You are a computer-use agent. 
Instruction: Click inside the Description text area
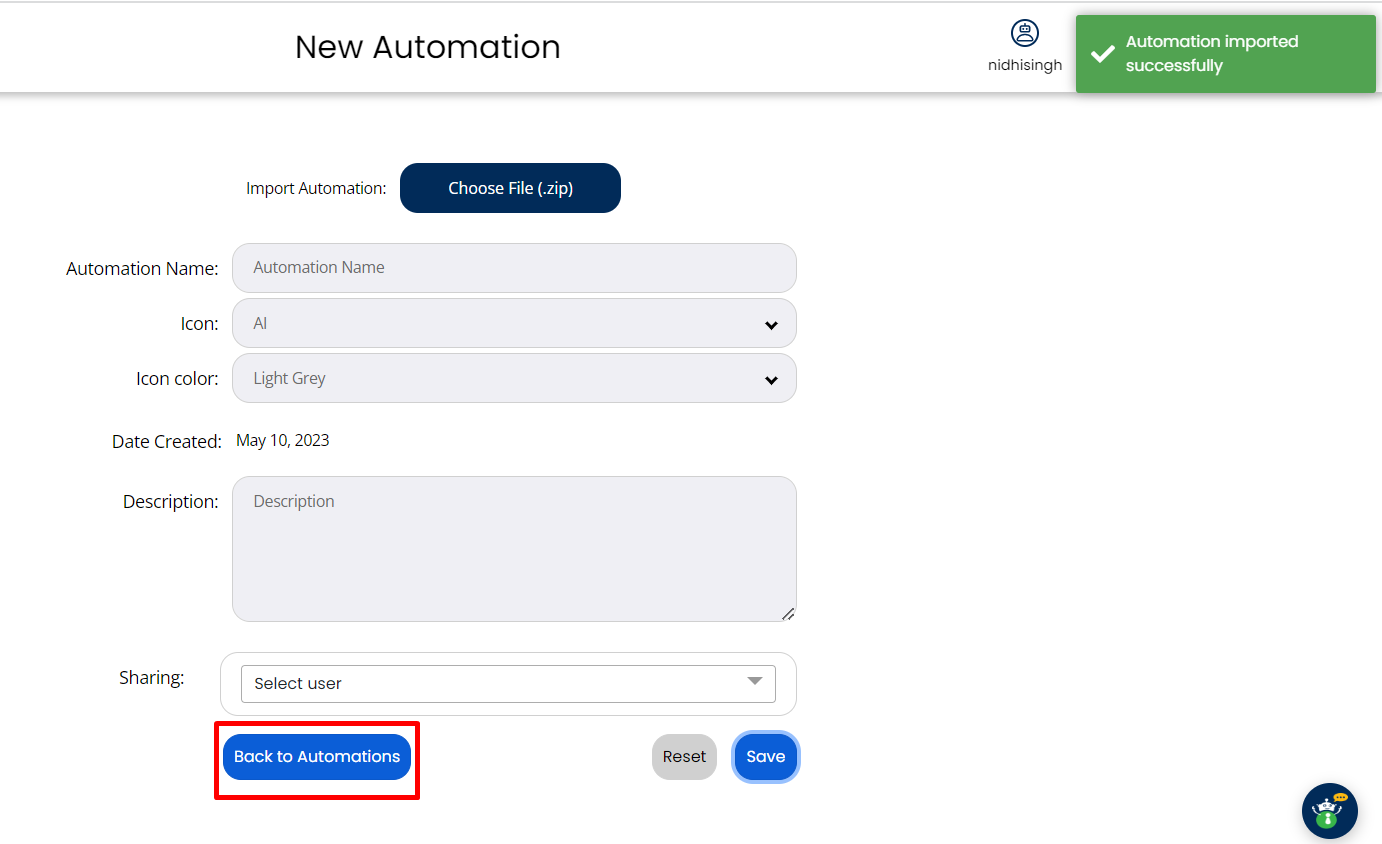[x=514, y=548]
